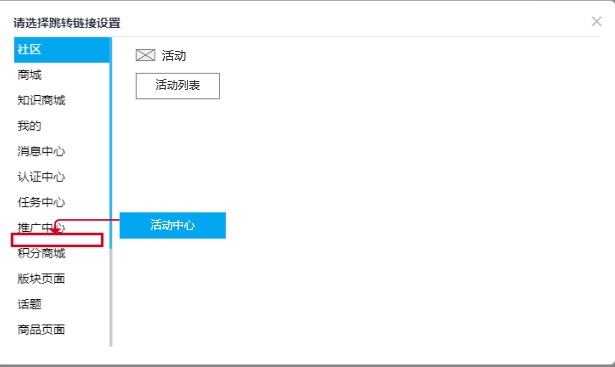Open the 积分商城 category
Screen dimensions: 615x367
pos(41,253)
